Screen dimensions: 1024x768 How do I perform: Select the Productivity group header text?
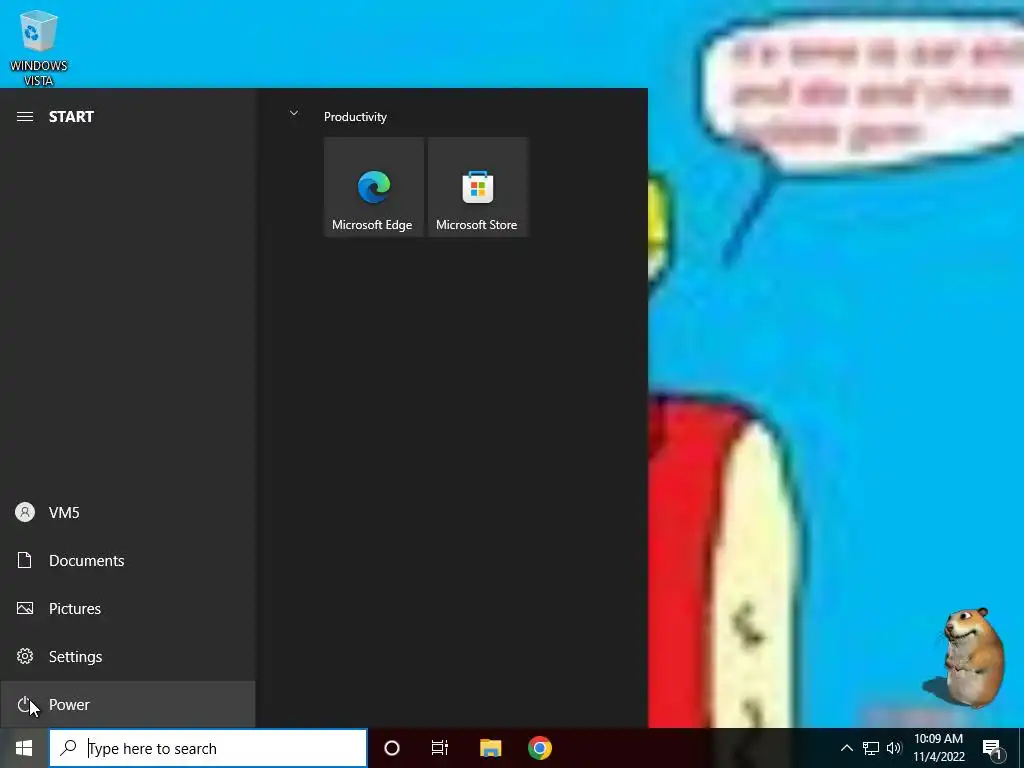coord(355,117)
